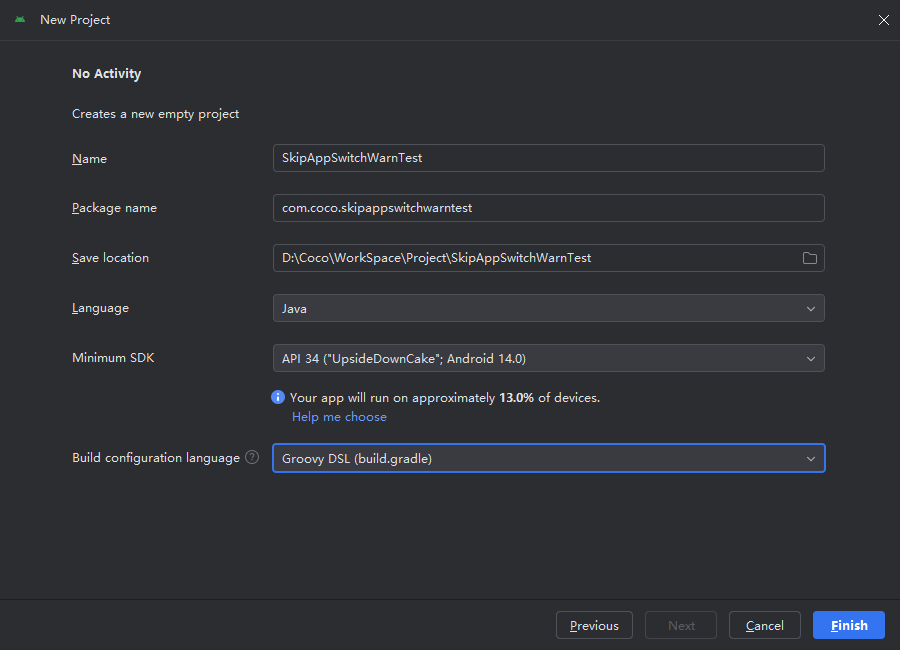This screenshot has height=650, width=900.
Task: Click the Language label
Action: point(100,308)
